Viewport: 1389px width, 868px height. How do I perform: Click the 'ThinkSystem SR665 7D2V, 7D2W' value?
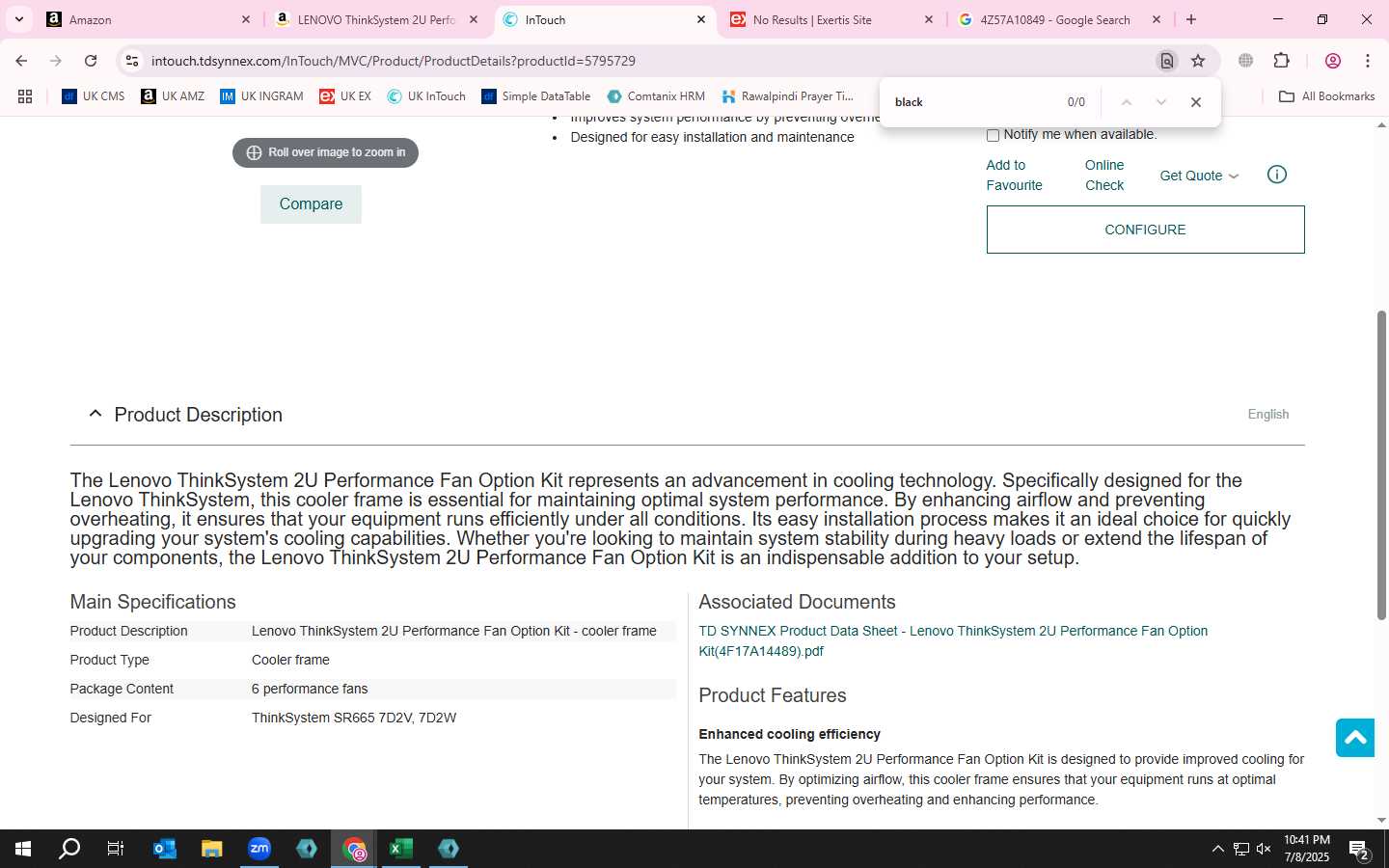point(354,718)
